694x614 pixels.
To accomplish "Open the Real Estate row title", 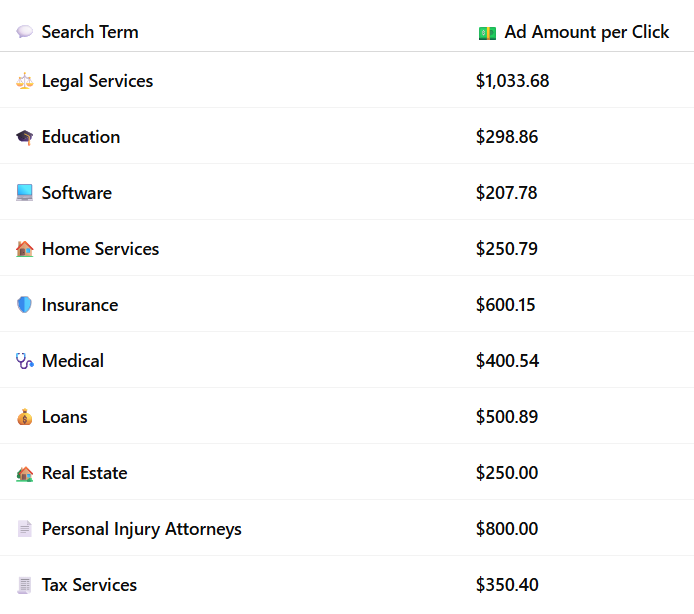I will [85, 473].
